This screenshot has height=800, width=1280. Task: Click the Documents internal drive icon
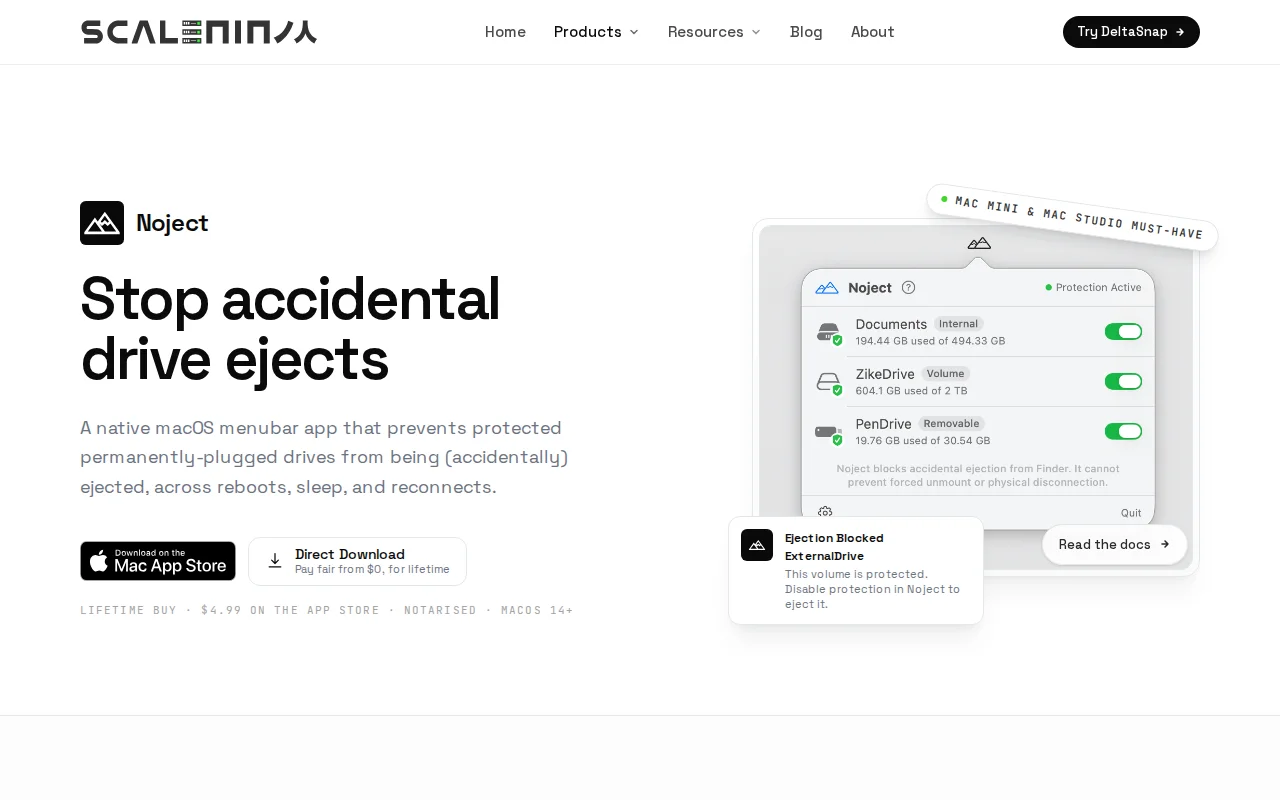pyautogui.click(x=829, y=333)
